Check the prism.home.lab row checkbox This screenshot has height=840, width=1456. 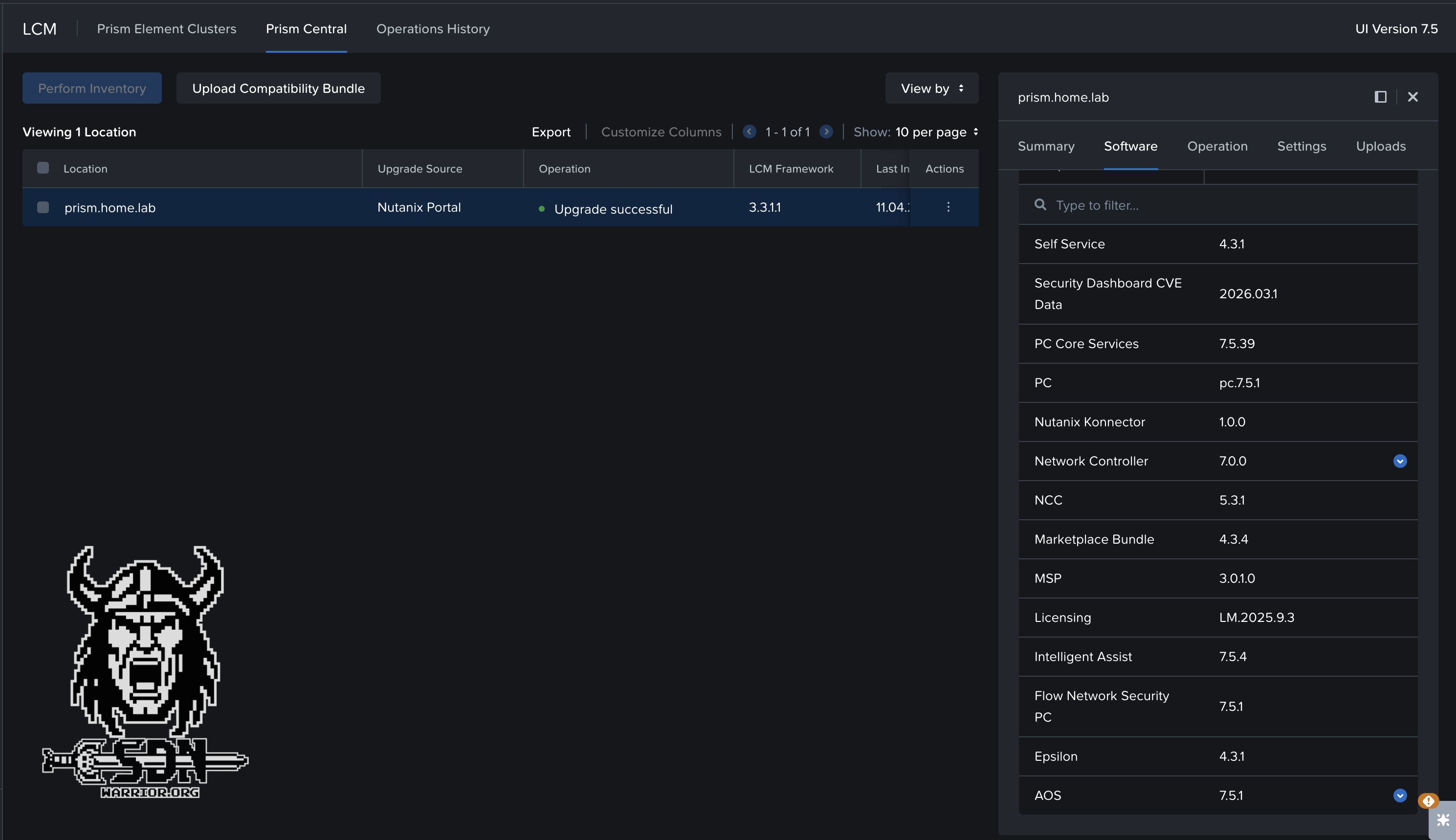[43, 207]
